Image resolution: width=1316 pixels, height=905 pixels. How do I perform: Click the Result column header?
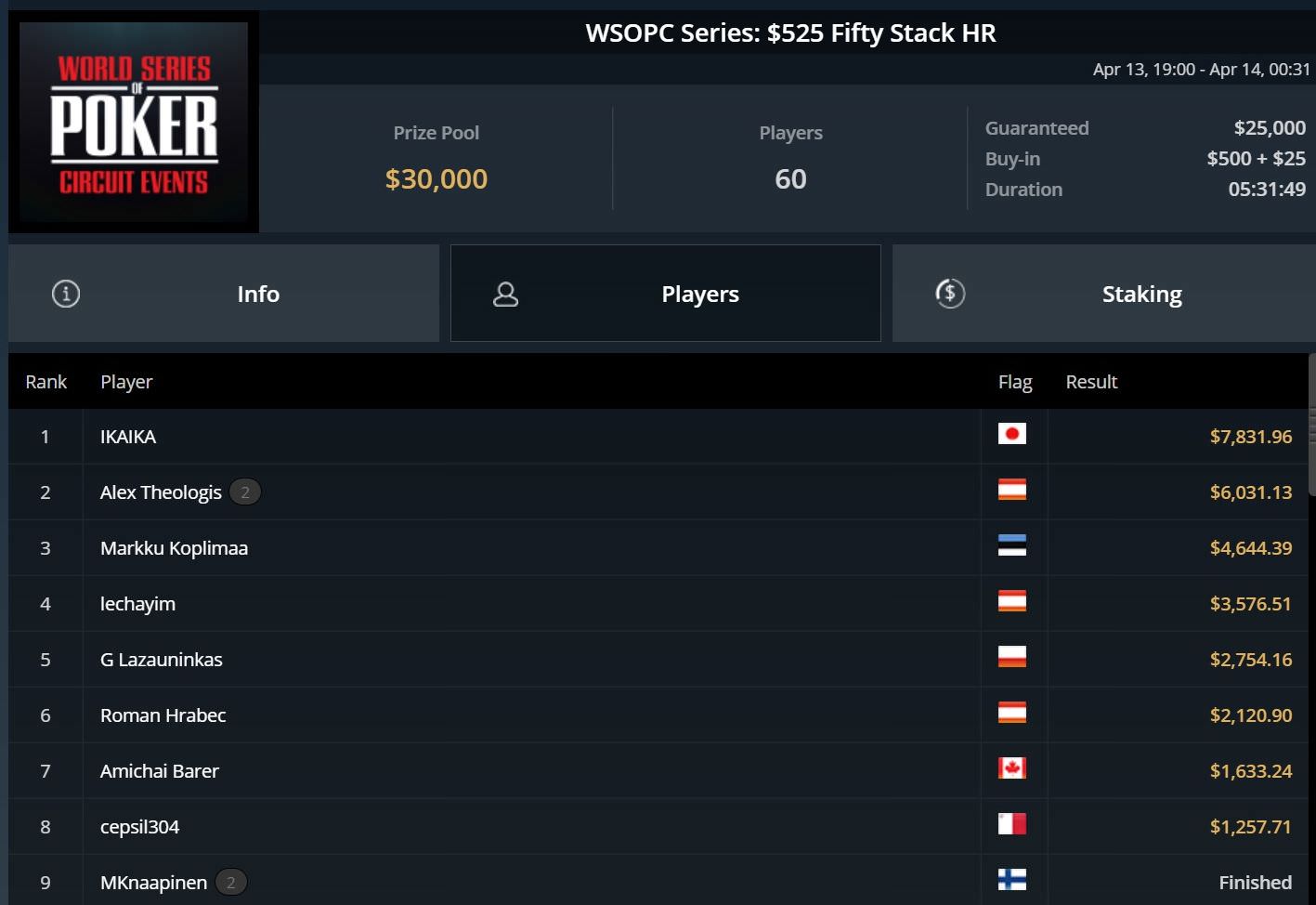1091,382
